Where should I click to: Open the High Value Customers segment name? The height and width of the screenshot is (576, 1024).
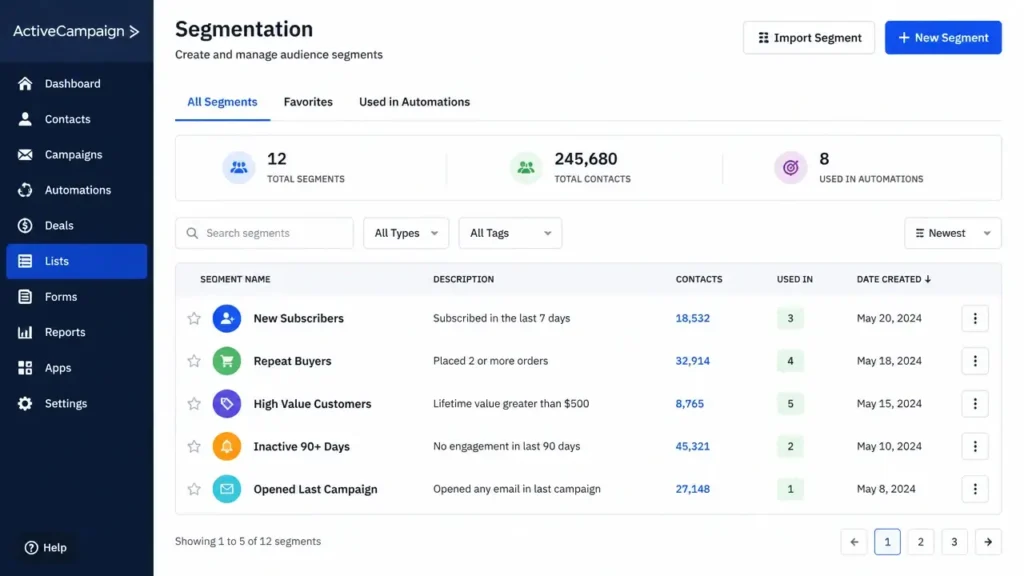coord(312,404)
